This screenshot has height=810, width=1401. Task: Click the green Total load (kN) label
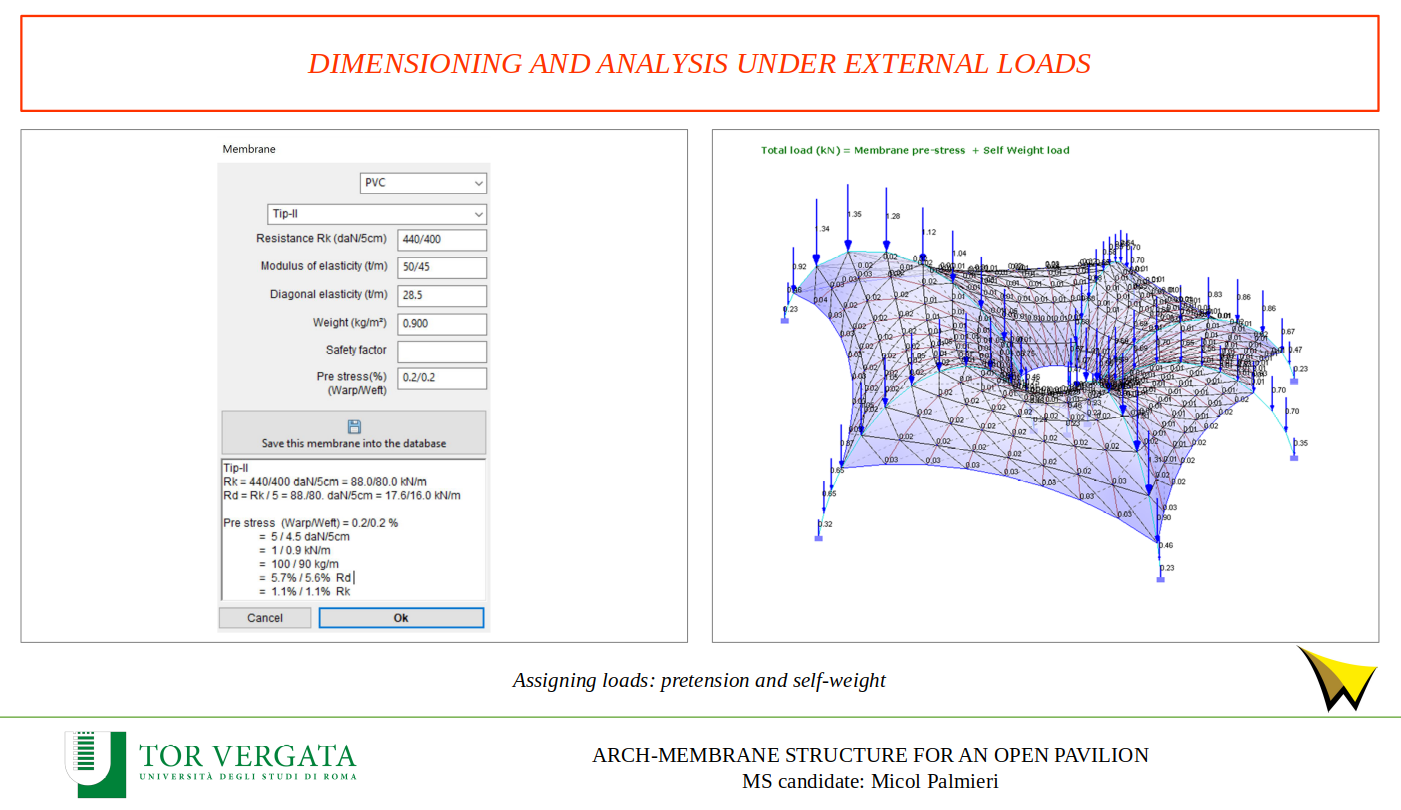(x=914, y=151)
